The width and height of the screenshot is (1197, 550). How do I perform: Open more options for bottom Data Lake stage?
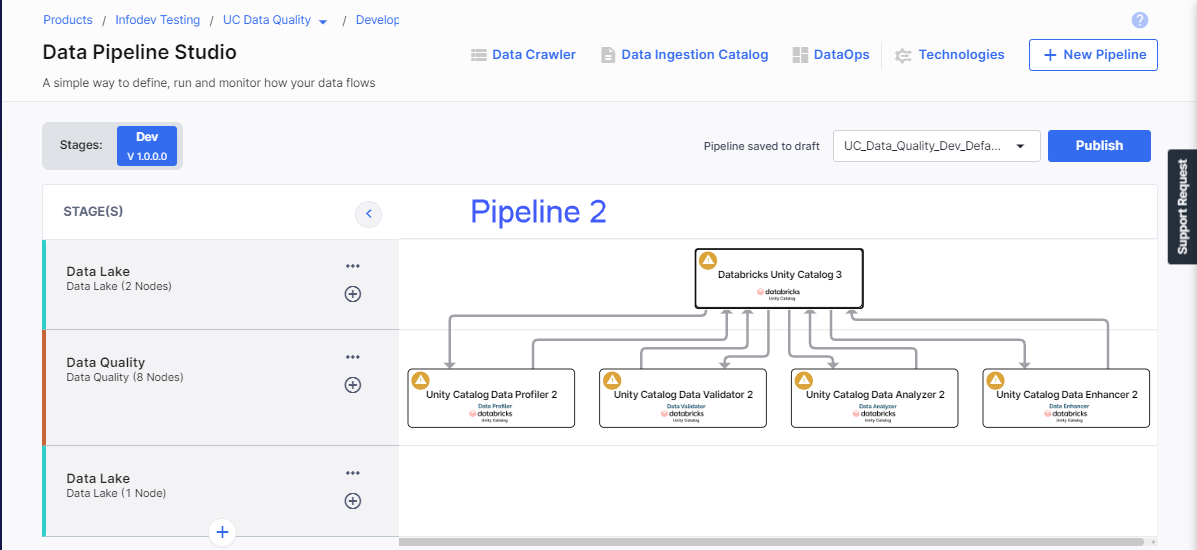coord(353,473)
